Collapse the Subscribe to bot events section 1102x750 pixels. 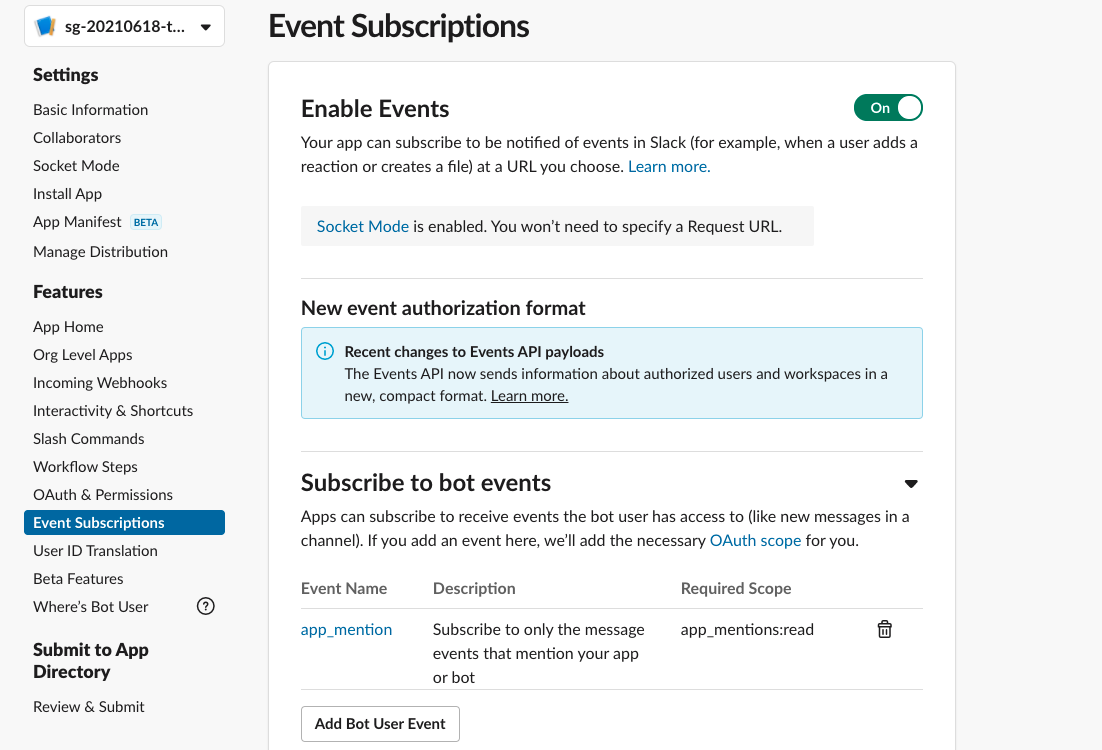tap(911, 484)
